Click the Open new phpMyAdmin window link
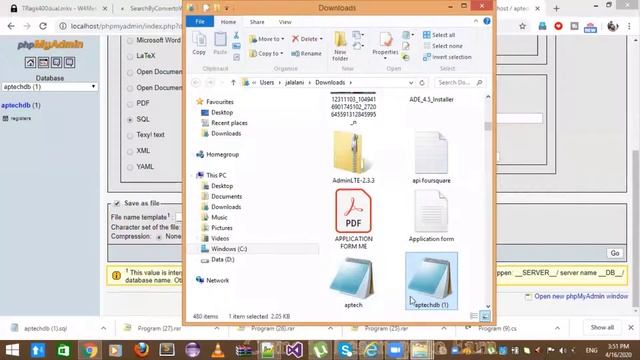640x360 pixels. pyautogui.click(x=581, y=296)
